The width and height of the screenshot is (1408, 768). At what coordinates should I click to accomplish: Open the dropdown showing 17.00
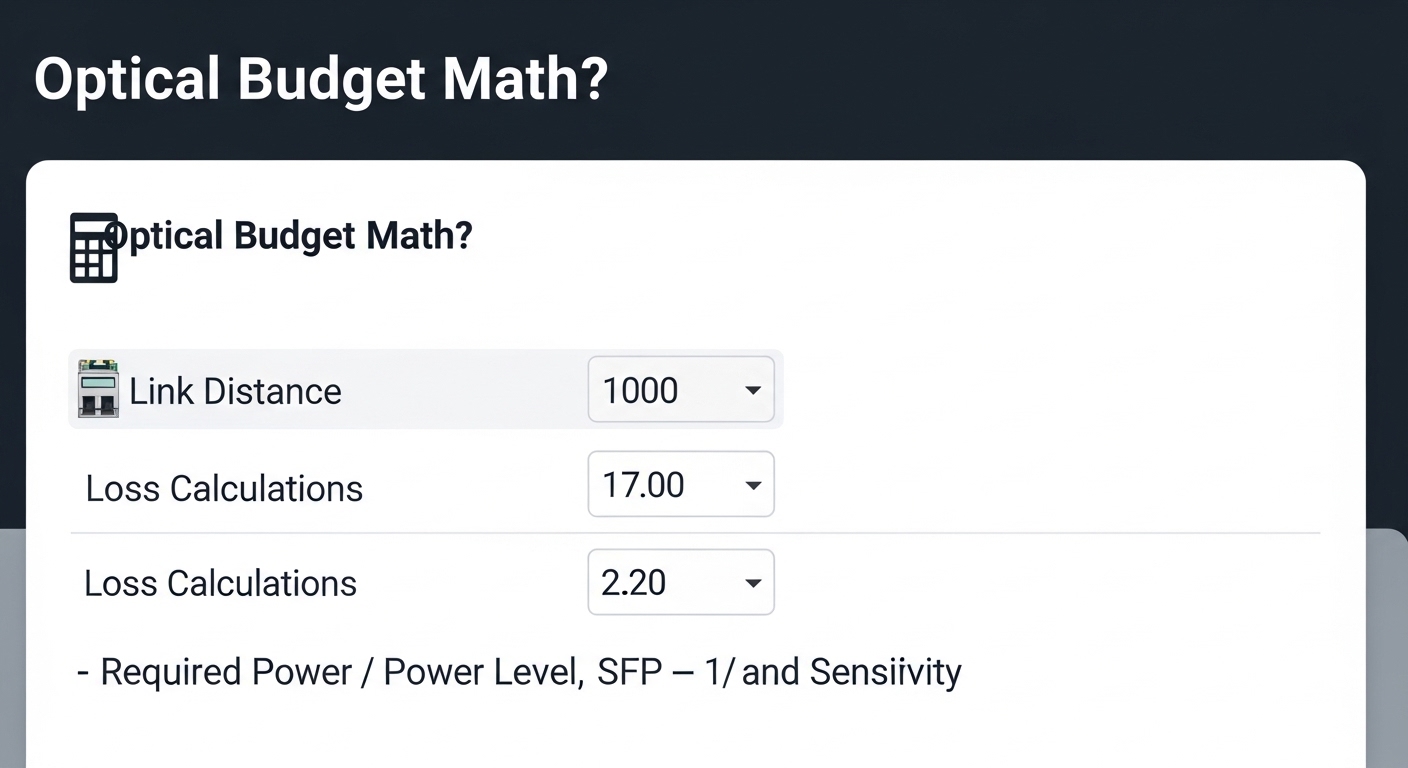point(680,485)
